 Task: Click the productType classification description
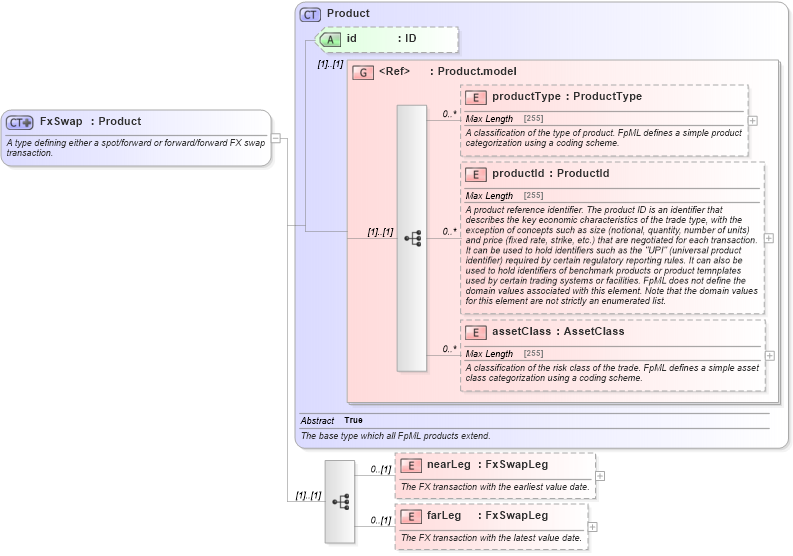point(603,138)
